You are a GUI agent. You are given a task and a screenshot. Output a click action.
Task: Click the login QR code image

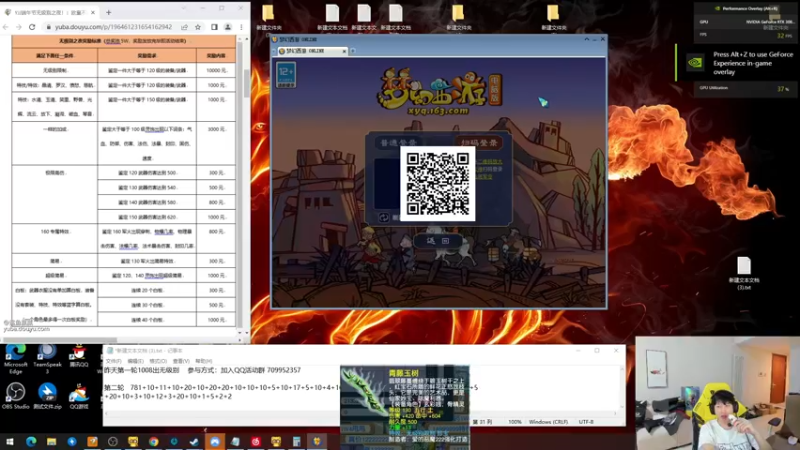point(438,184)
